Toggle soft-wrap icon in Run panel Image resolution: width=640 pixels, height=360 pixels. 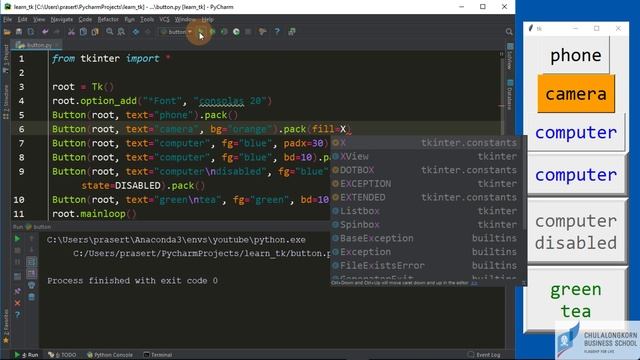click(x=31, y=262)
